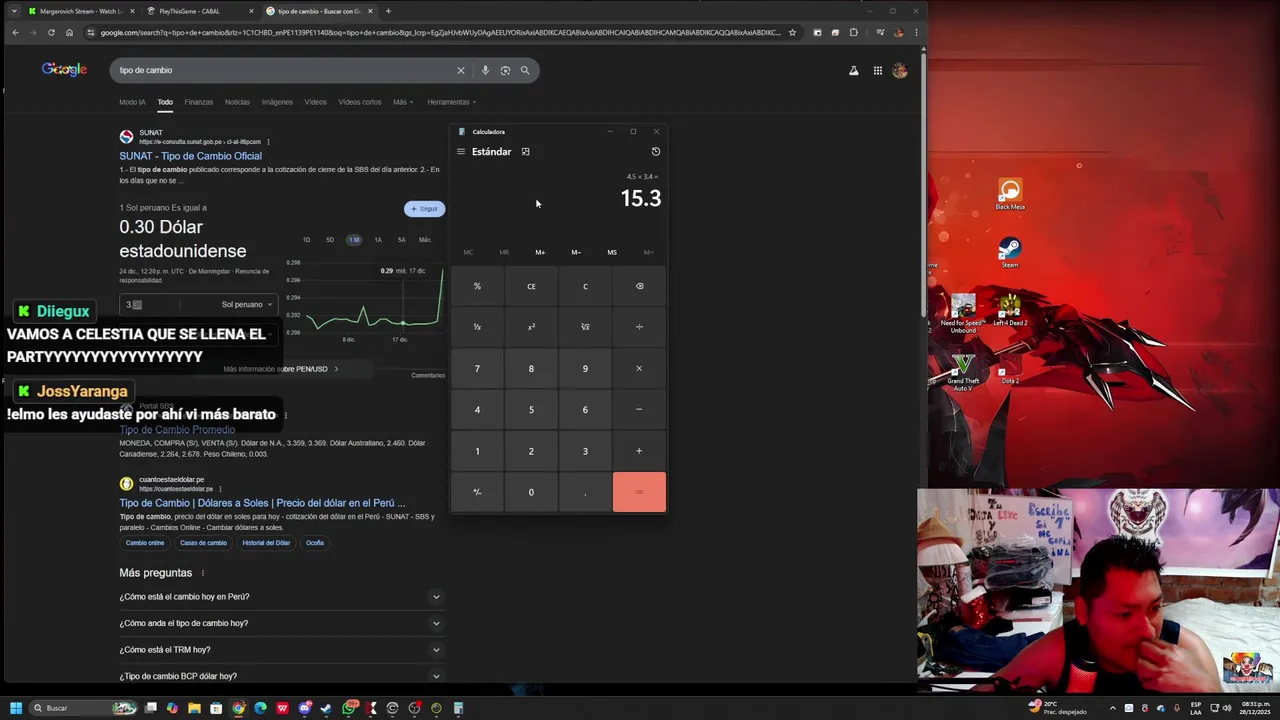1280x720 pixels.
Task: Toggle Calculator keep-on-top mode icon
Action: tap(525, 152)
